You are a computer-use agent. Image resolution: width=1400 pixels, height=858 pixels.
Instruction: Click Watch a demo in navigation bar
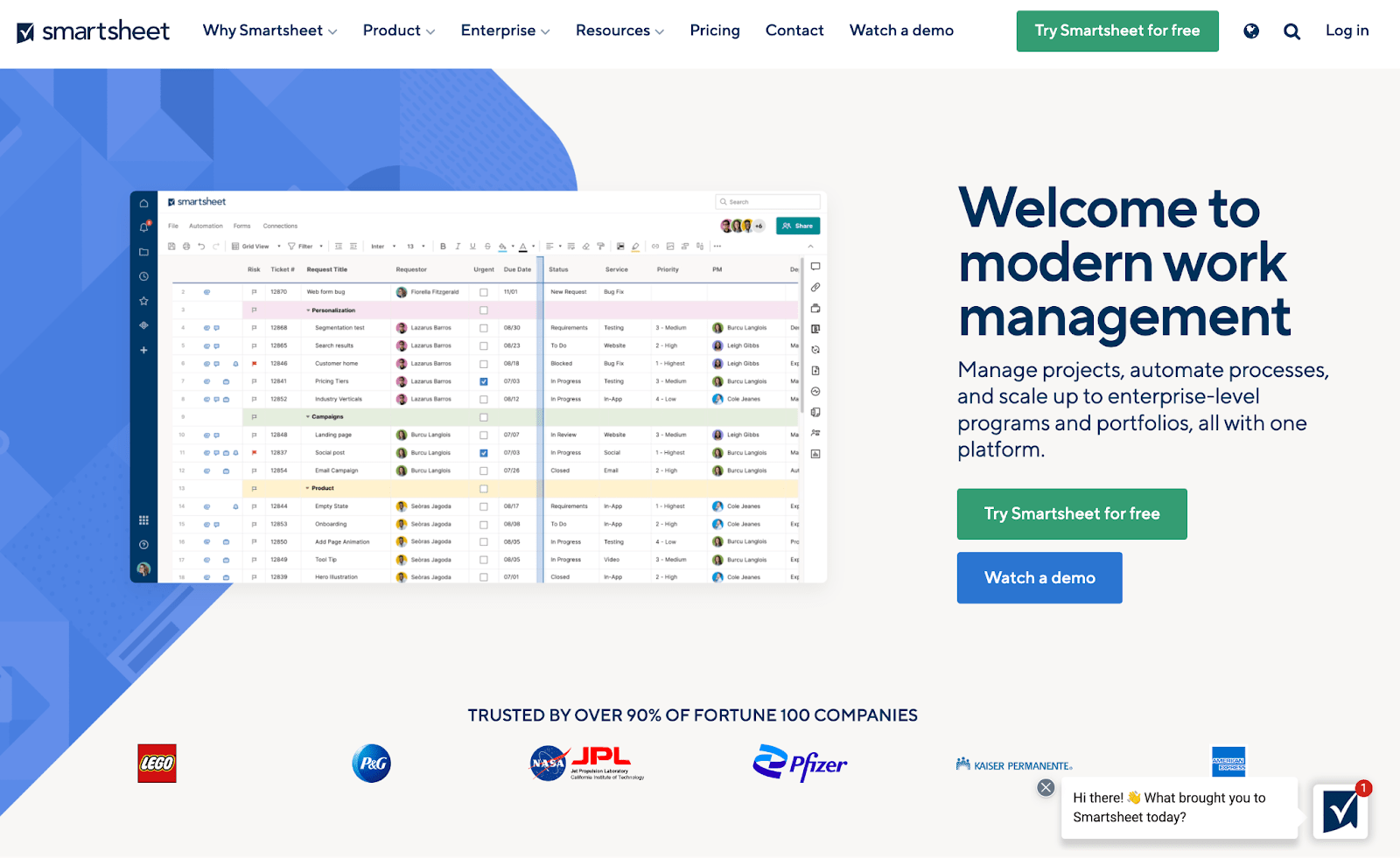[x=901, y=31]
